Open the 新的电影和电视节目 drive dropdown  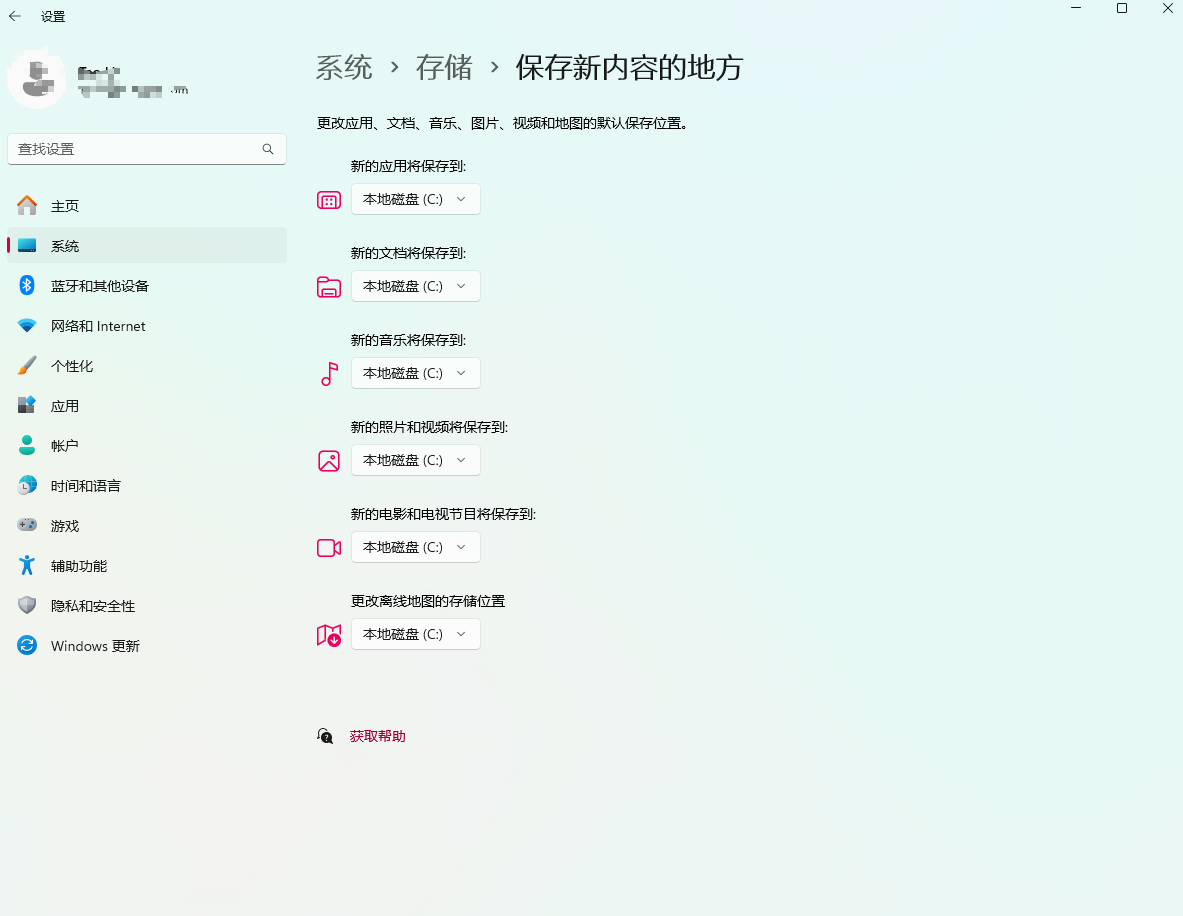[x=416, y=547]
